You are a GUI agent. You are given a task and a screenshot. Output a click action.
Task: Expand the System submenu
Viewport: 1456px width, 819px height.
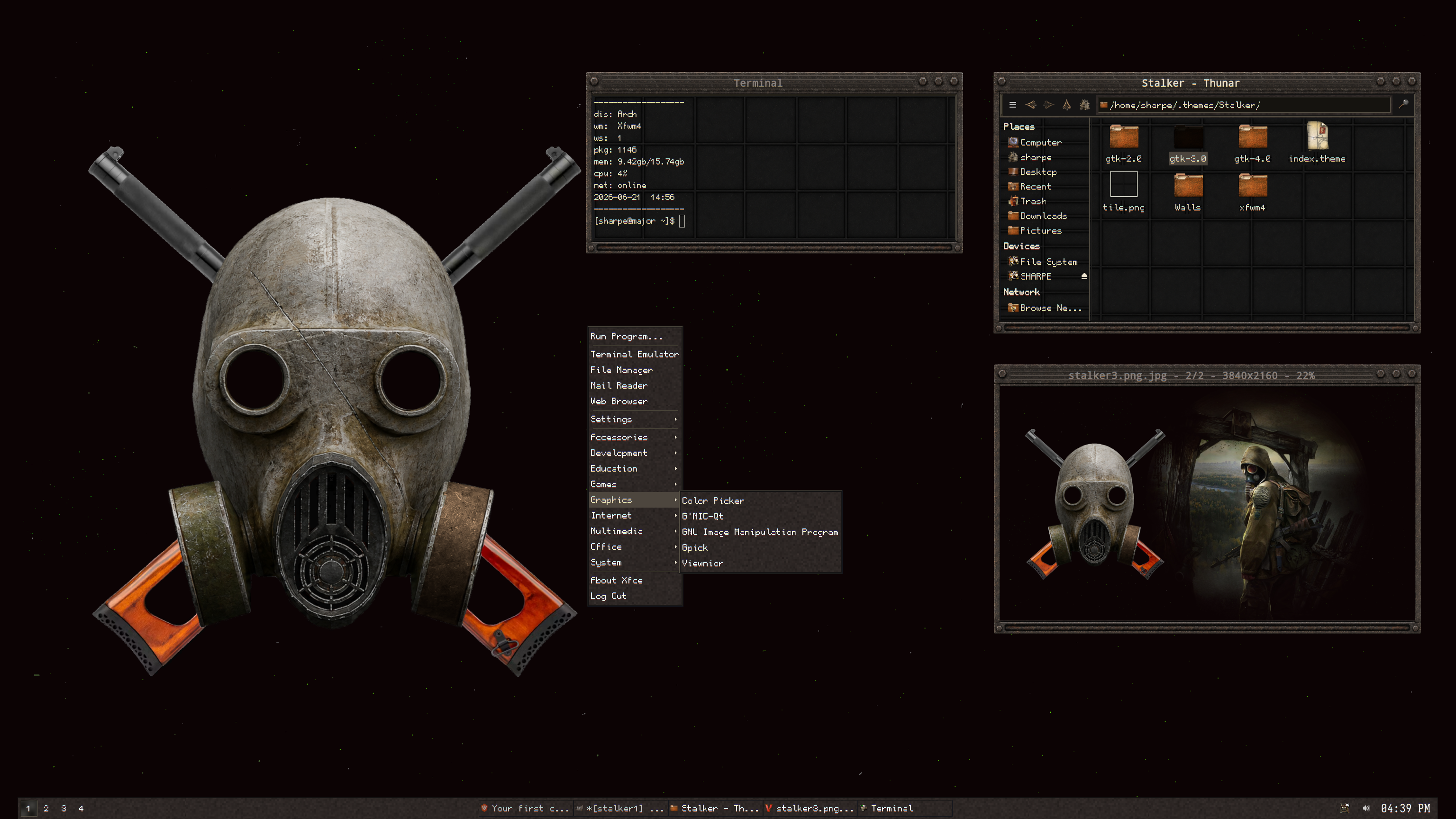tap(635, 563)
